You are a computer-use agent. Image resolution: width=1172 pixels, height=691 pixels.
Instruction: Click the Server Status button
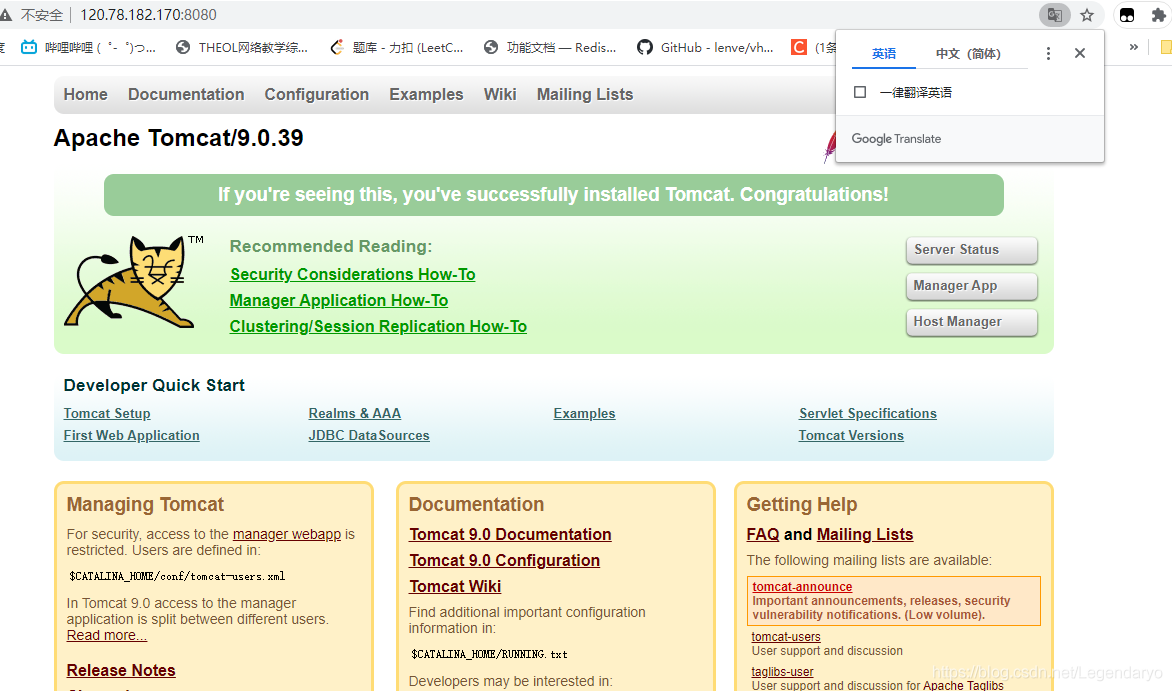point(972,250)
